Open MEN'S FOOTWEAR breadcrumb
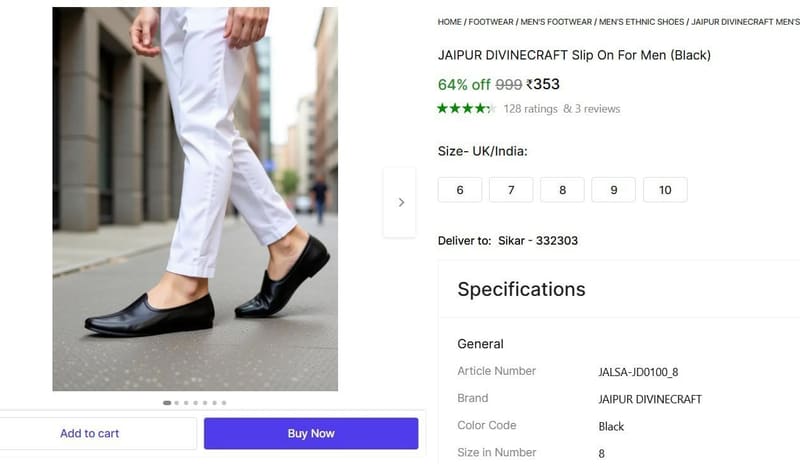The width and height of the screenshot is (800, 464). tap(556, 22)
